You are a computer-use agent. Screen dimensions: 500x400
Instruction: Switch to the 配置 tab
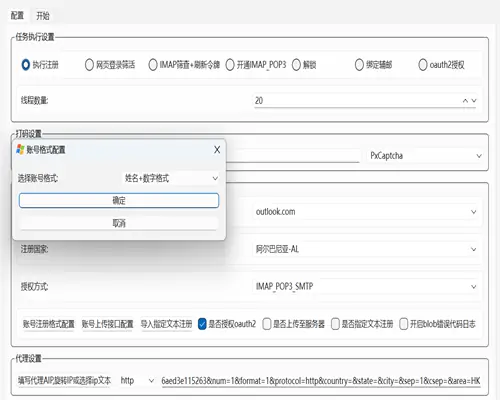(17, 15)
